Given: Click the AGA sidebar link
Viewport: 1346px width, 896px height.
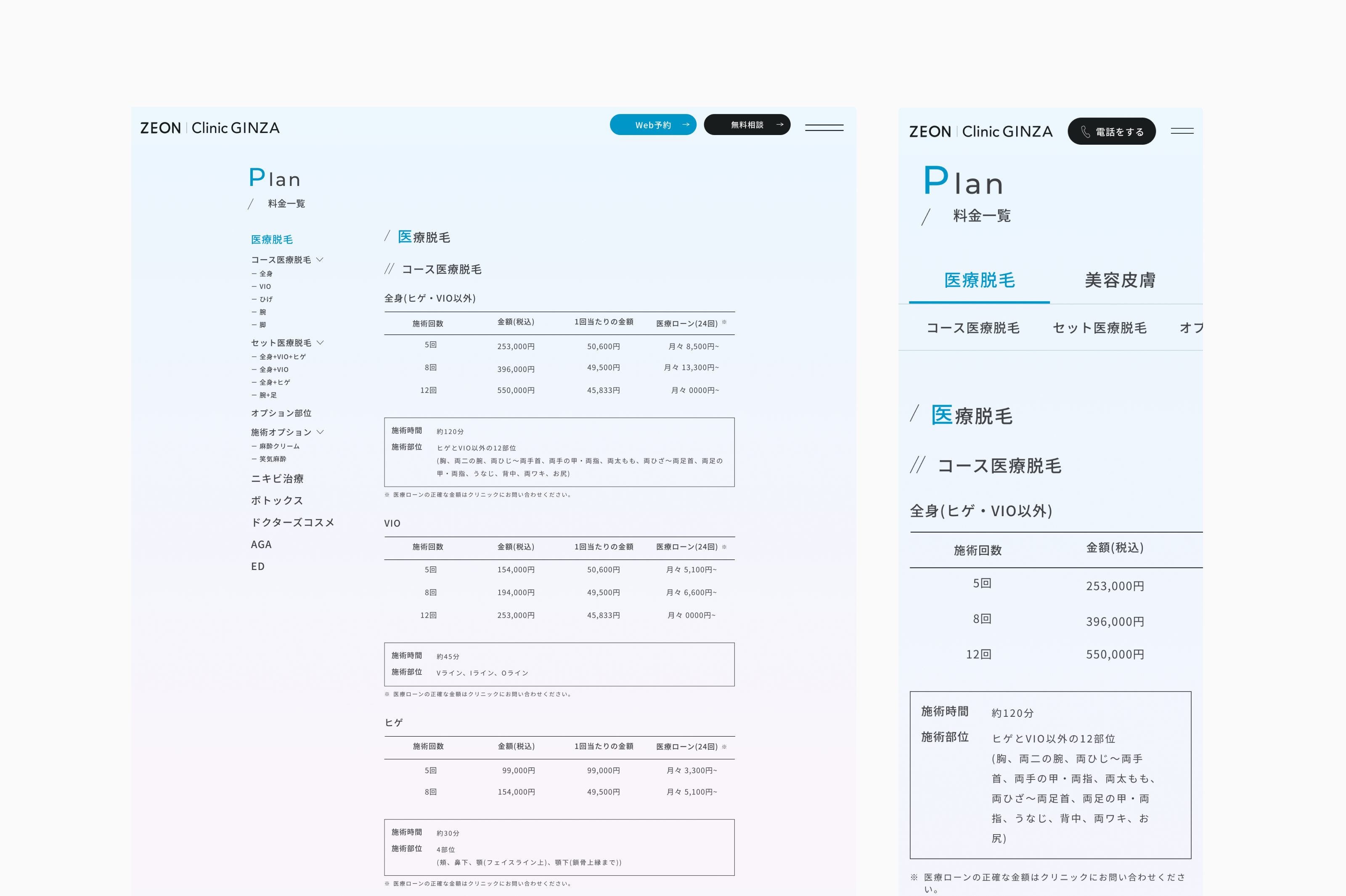Looking at the screenshot, I should pyautogui.click(x=261, y=545).
